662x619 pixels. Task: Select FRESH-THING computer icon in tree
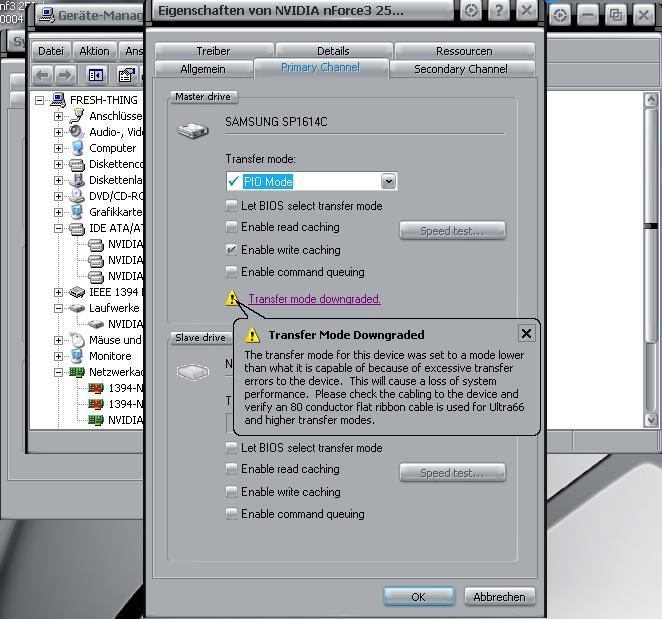(x=58, y=100)
